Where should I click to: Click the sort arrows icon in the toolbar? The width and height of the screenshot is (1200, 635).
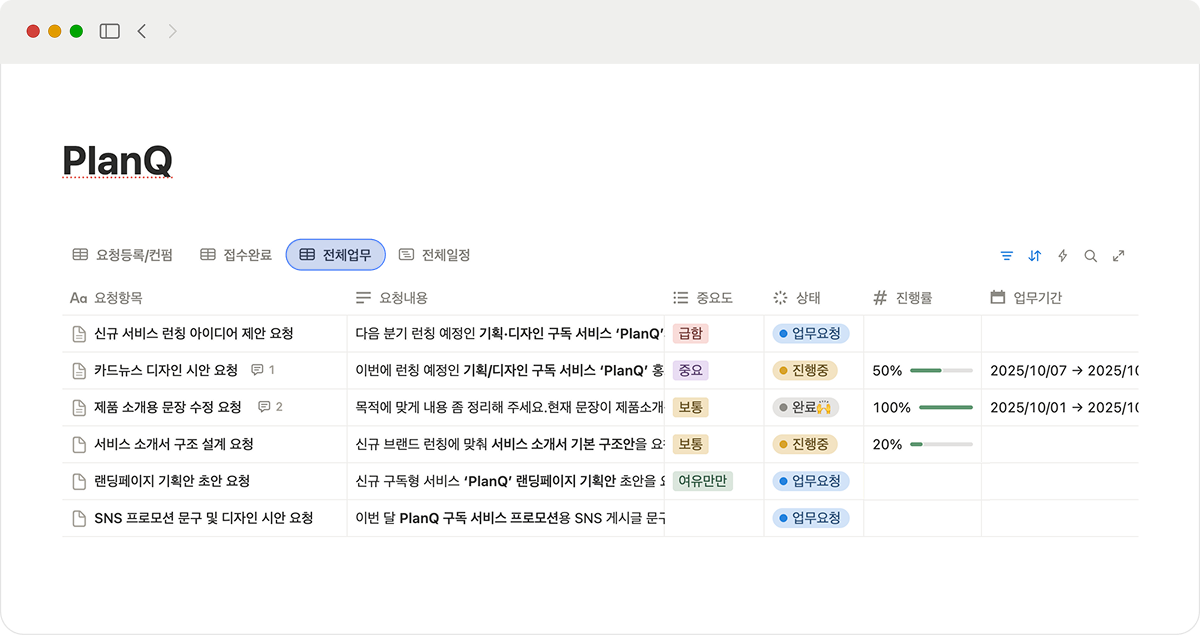tap(1034, 256)
